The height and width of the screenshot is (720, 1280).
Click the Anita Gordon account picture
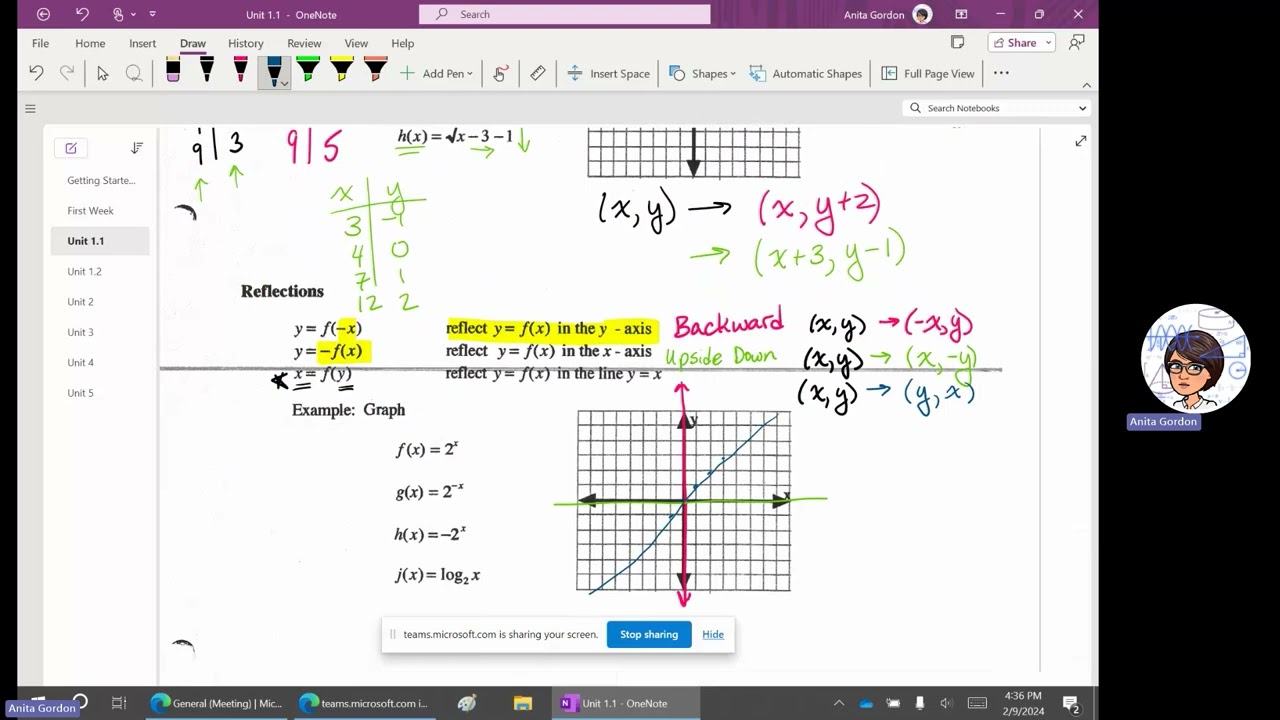tap(922, 14)
